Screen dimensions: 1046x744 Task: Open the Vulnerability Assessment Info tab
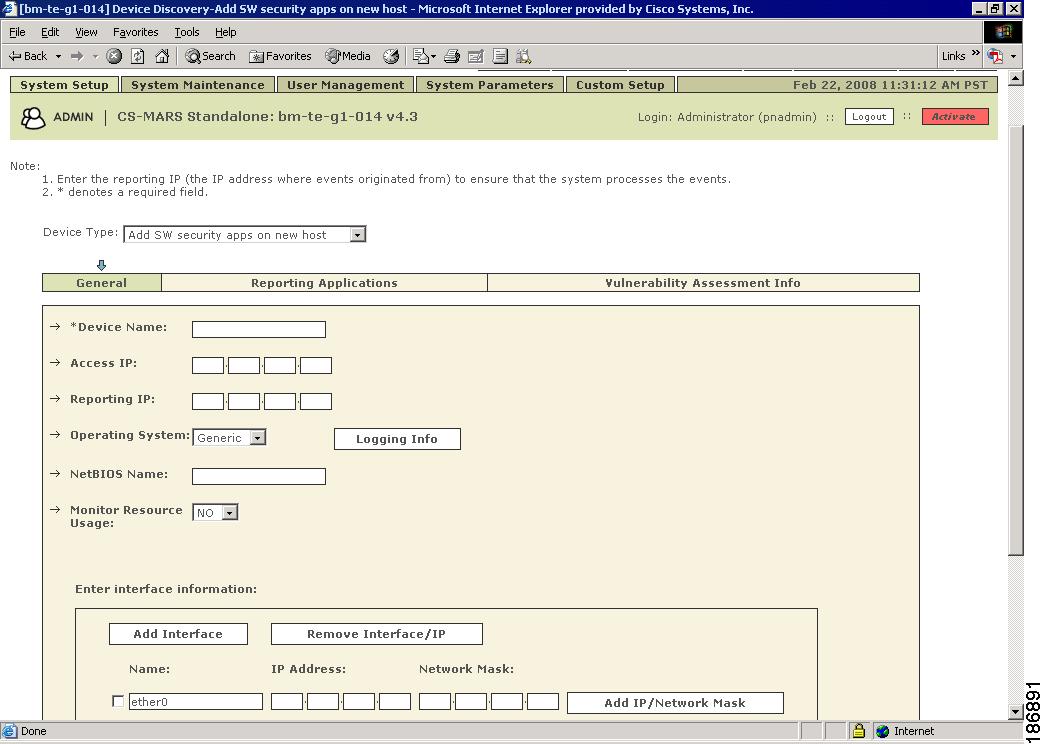click(x=703, y=283)
